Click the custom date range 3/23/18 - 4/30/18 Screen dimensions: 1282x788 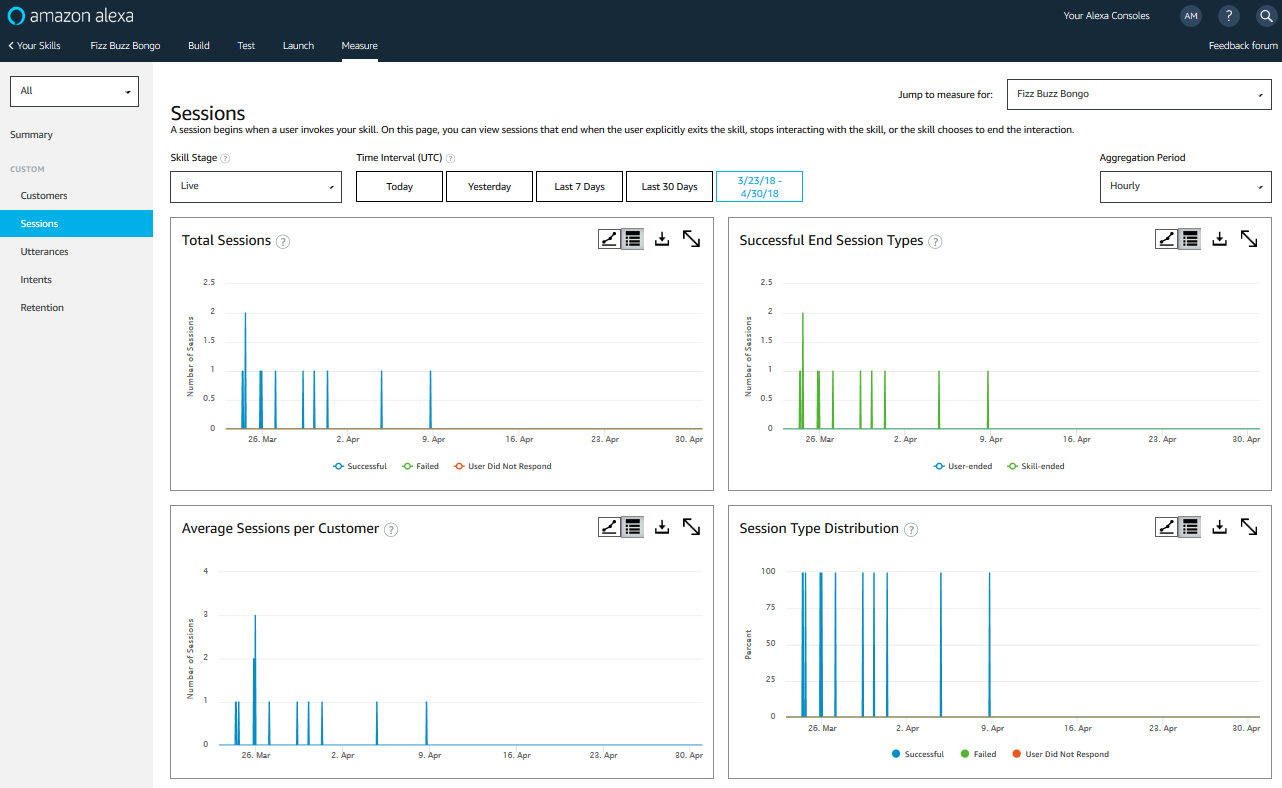point(759,187)
